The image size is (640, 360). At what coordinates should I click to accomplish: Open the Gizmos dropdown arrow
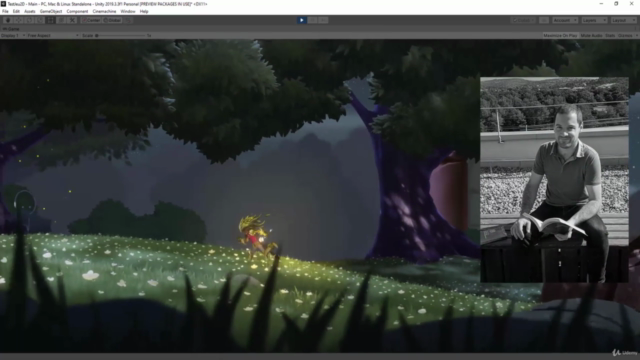636,36
